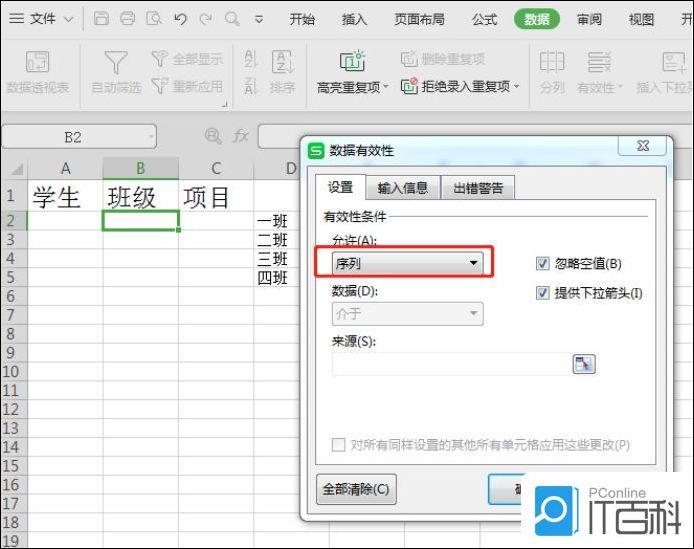This screenshot has width=694, height=549.
Task: Open the 允许 dropdown showing 序列
Action: coord(407,263)
